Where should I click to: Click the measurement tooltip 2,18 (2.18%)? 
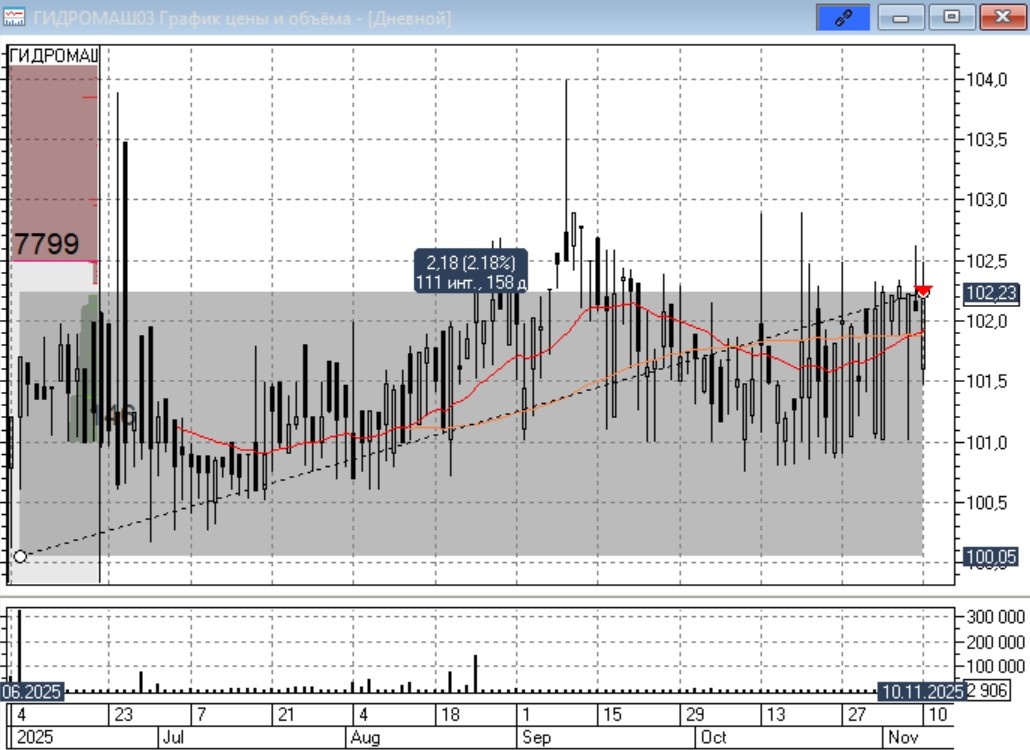coord(470,271)
